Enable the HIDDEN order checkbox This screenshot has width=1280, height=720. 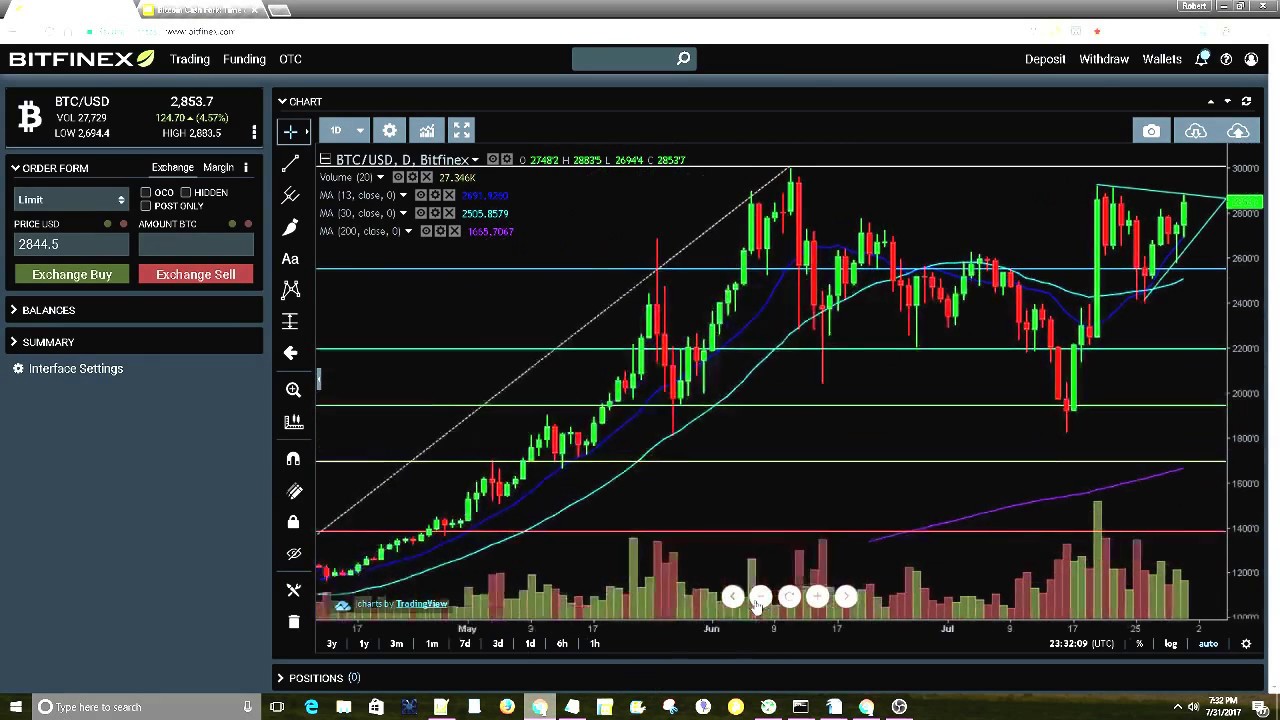[x=186, y=192]
